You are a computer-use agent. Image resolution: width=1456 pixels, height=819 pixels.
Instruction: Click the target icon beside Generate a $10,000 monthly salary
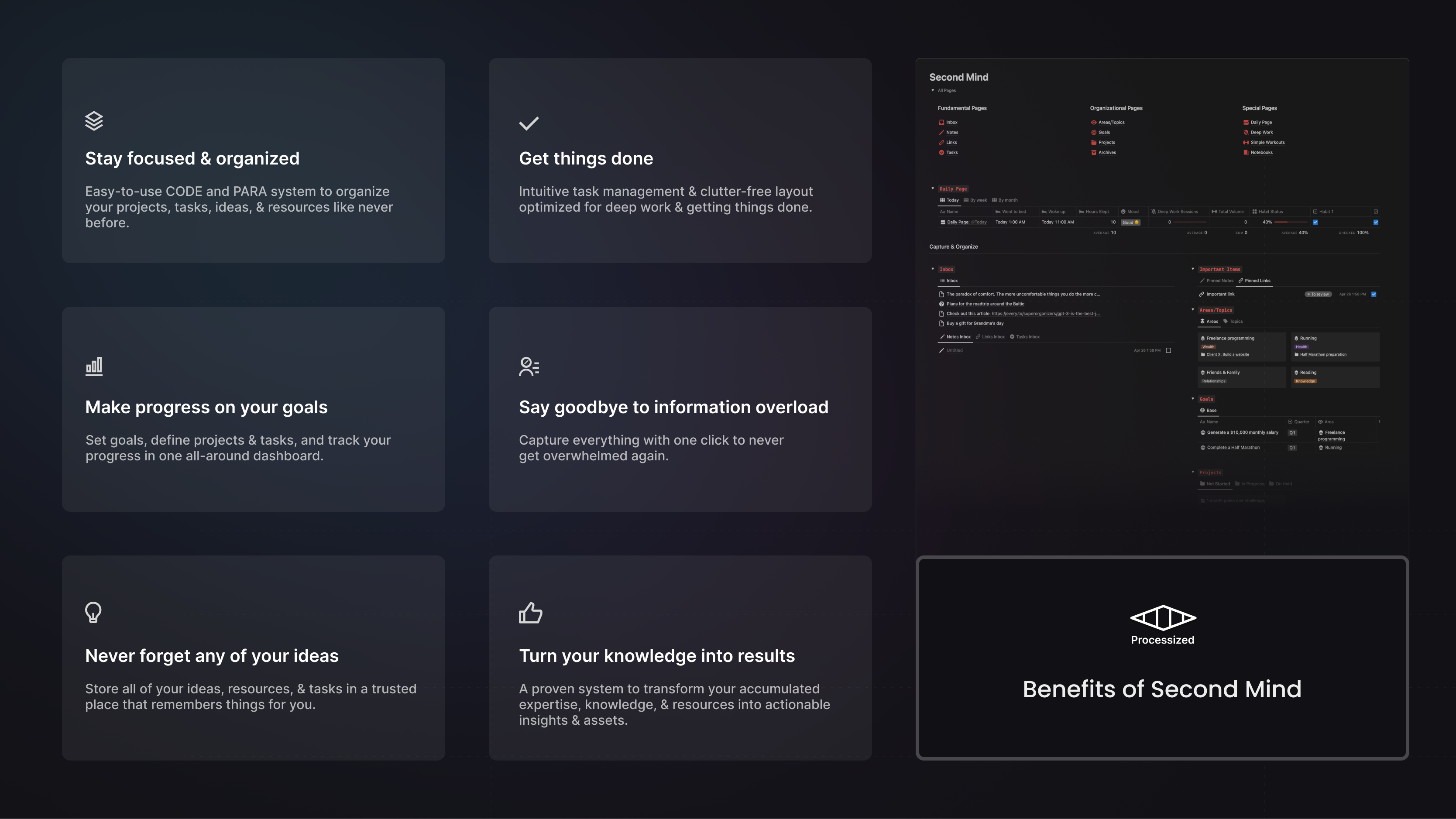1203,432
